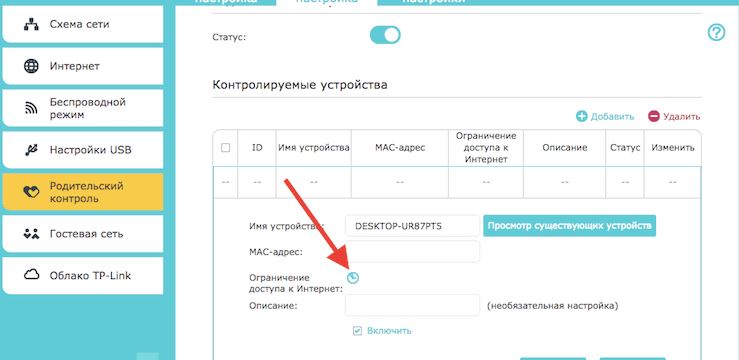Click the MAC-адрес input field
Screen dimensions: 739x360
412,252
